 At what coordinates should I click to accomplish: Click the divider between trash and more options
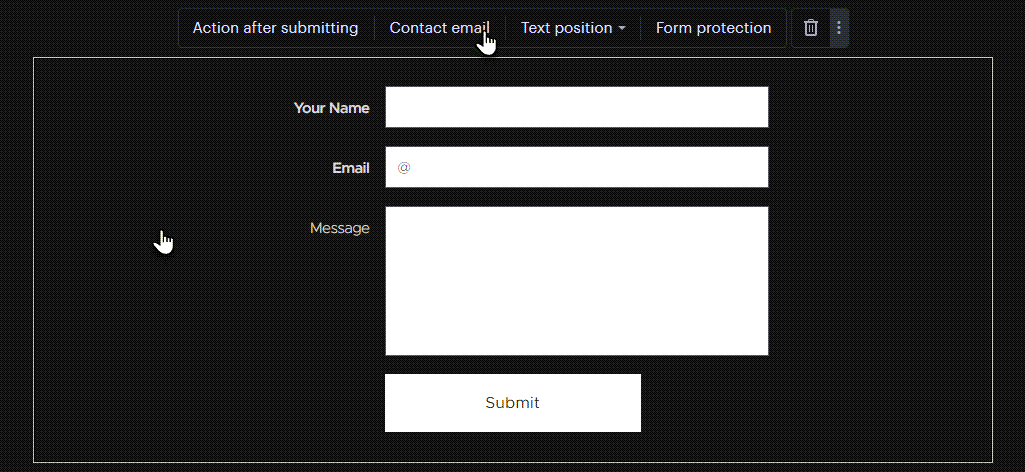click(x=830, y=28)
